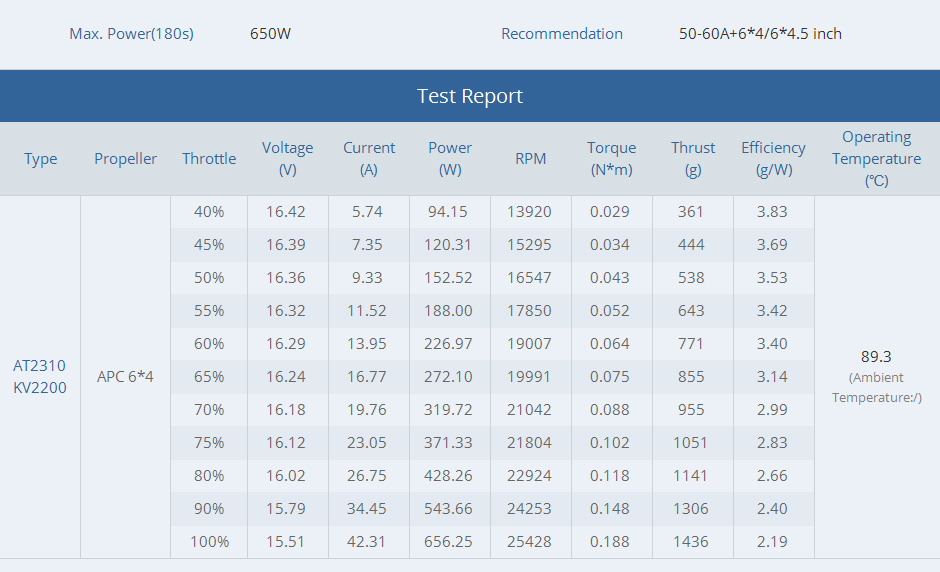Image resolution: width=940 pixels, height=572 pixels.
Task: Select the APC 6*4 propeller cell
Action: [125, 377]
